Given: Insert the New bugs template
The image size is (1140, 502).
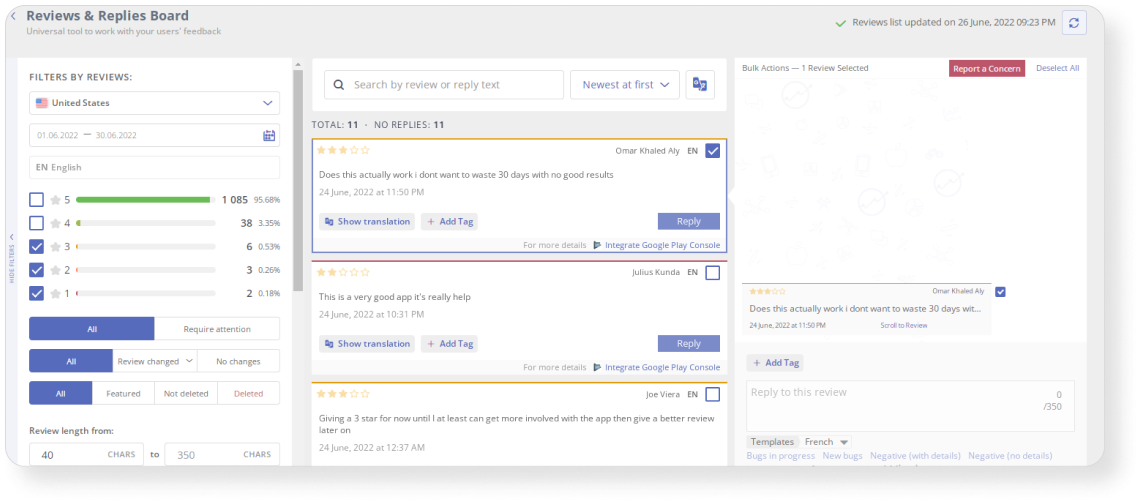Looking at the screenshot, I should (x=843, y=455).
